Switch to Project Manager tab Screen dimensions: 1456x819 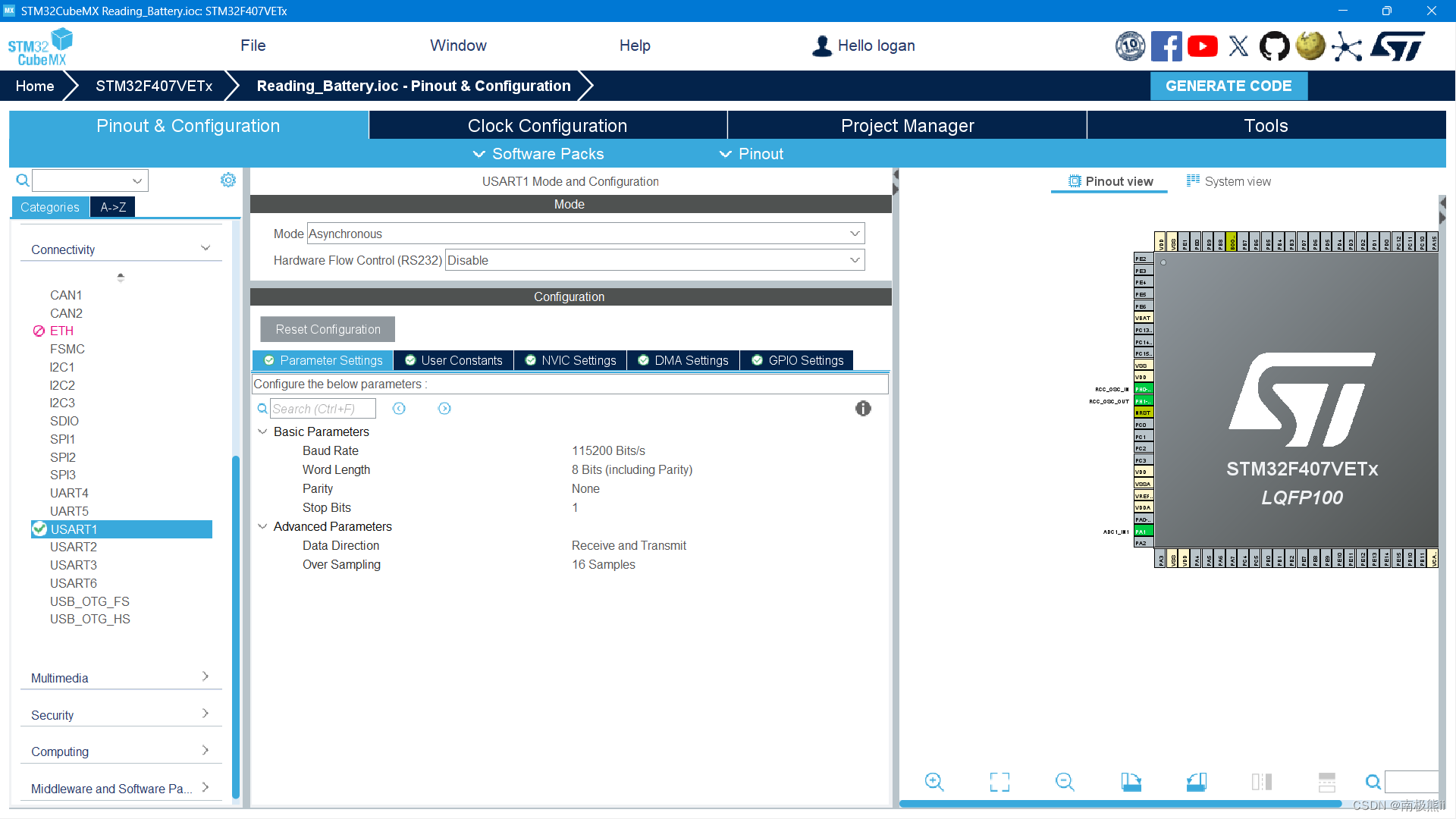tap(907, 125)
